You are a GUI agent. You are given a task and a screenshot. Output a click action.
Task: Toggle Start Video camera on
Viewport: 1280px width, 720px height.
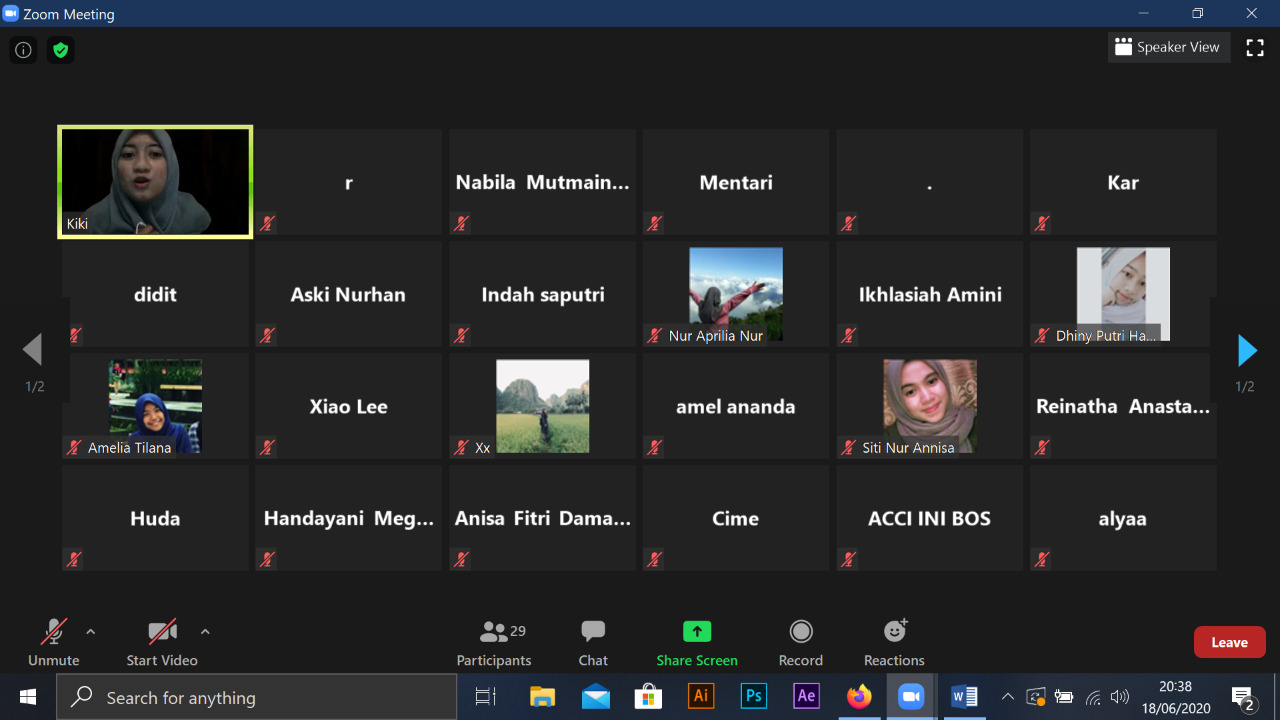[x=162, y=642]
